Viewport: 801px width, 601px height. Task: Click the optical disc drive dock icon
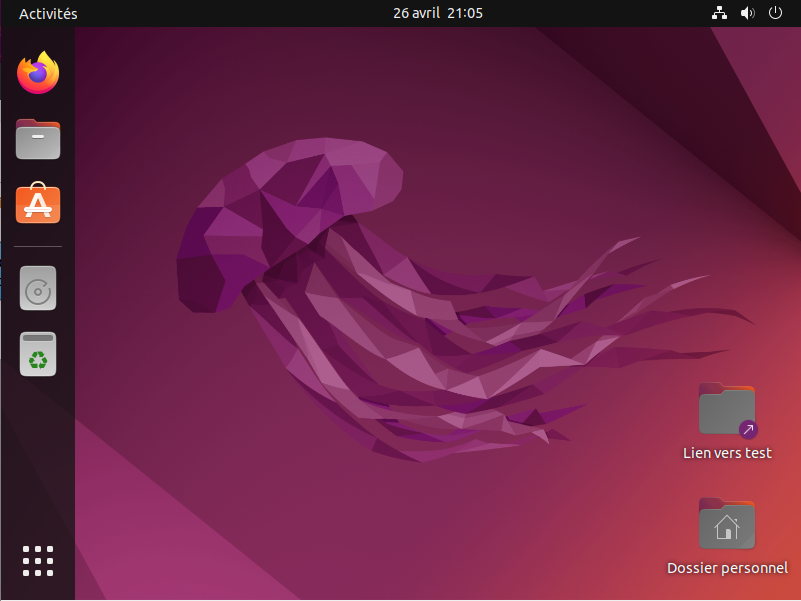tap(38, 288)
